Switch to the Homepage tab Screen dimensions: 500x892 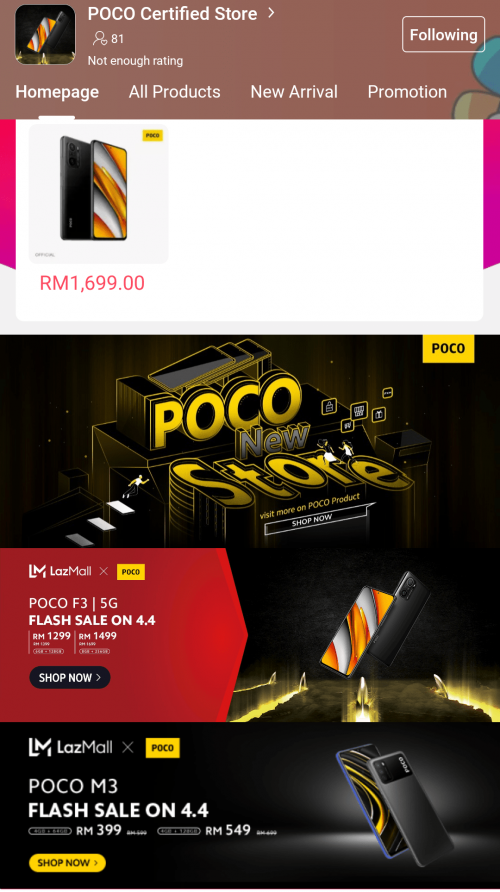click(x=57, y=92)
